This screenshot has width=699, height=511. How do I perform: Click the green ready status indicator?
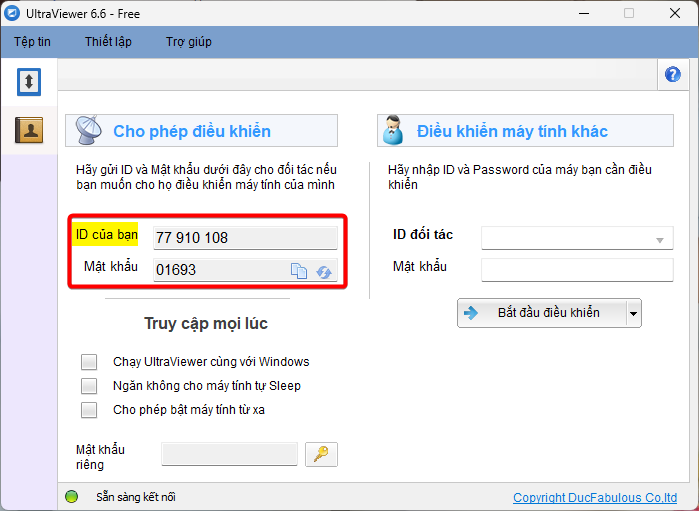71,497
